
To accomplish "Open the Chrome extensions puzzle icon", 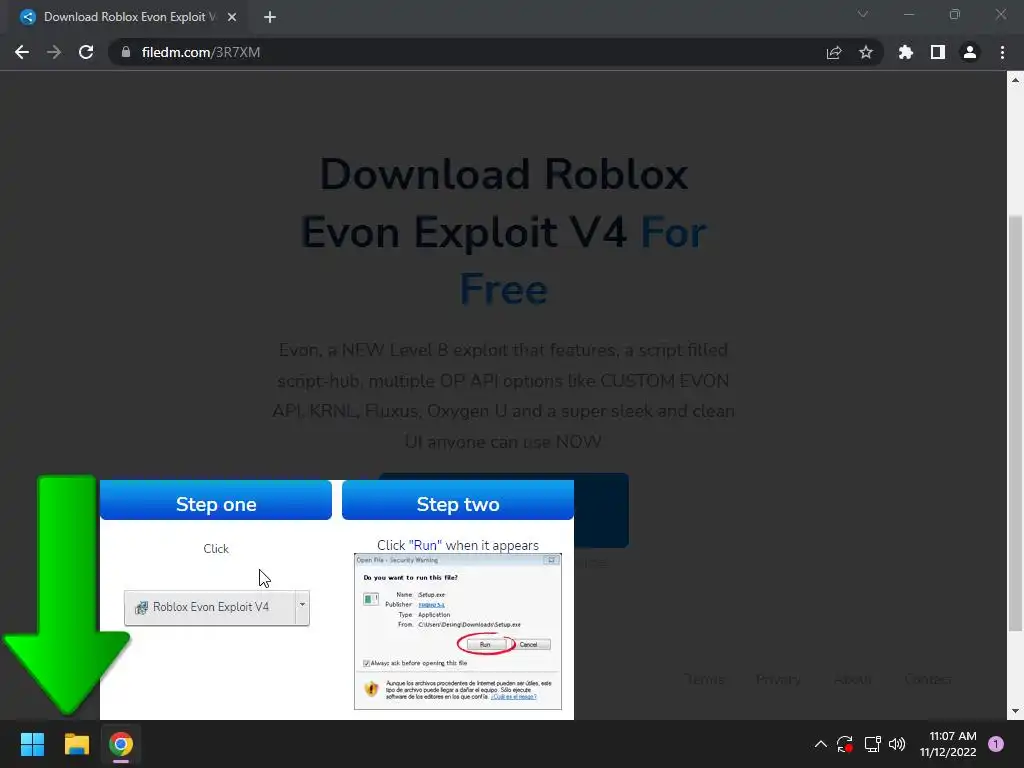I will [x=906, y=52].
